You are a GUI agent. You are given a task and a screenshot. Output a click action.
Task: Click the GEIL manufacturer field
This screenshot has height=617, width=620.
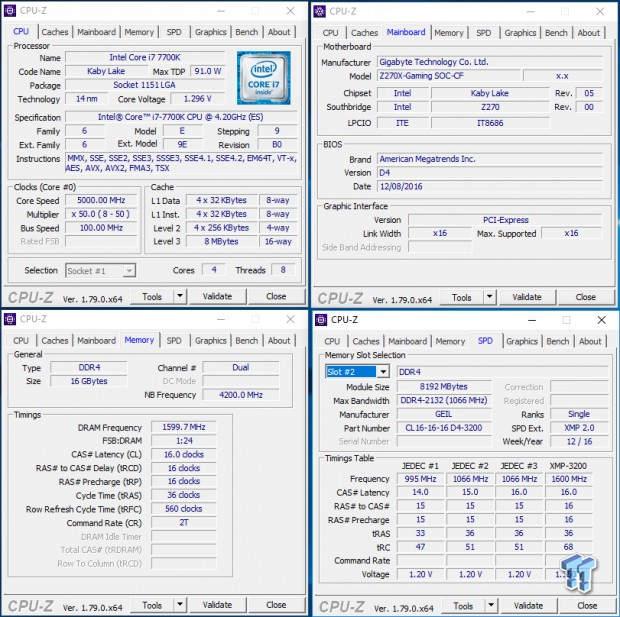(444, 414)
